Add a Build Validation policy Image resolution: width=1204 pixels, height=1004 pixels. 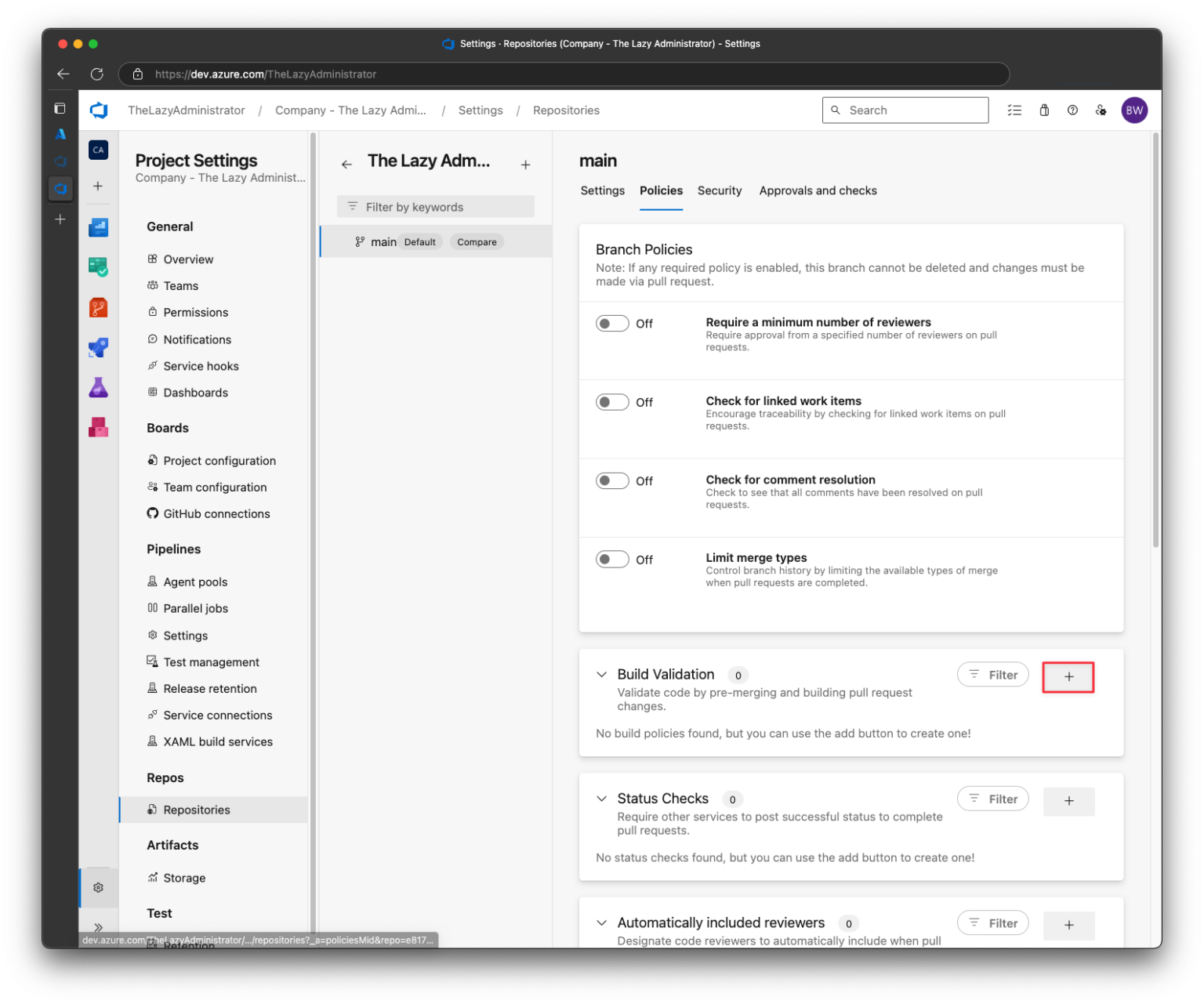click(1068, 676)
